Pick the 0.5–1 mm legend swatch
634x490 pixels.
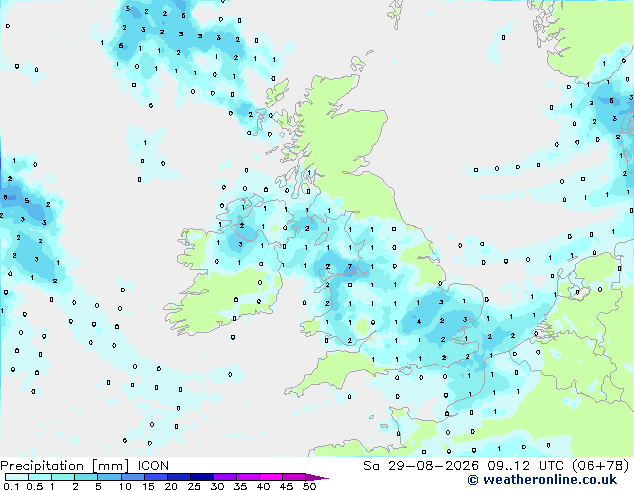pyautogui.click(x=40, y=477)
